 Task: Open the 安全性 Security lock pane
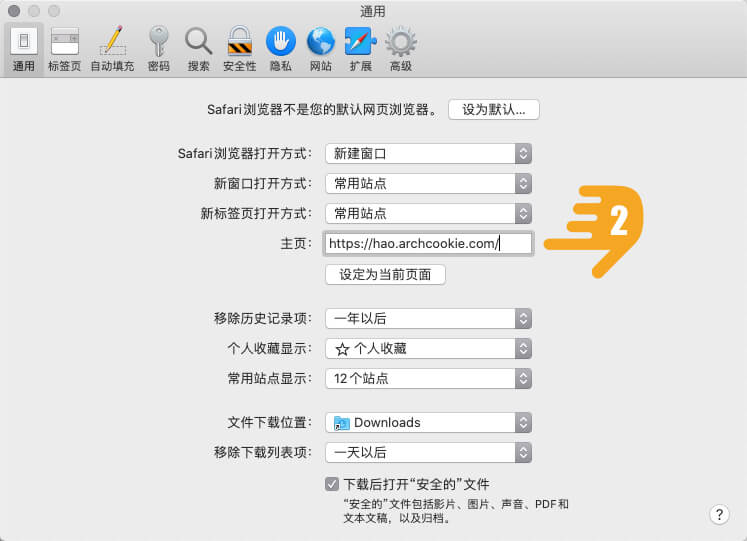[x=240, y=49]
